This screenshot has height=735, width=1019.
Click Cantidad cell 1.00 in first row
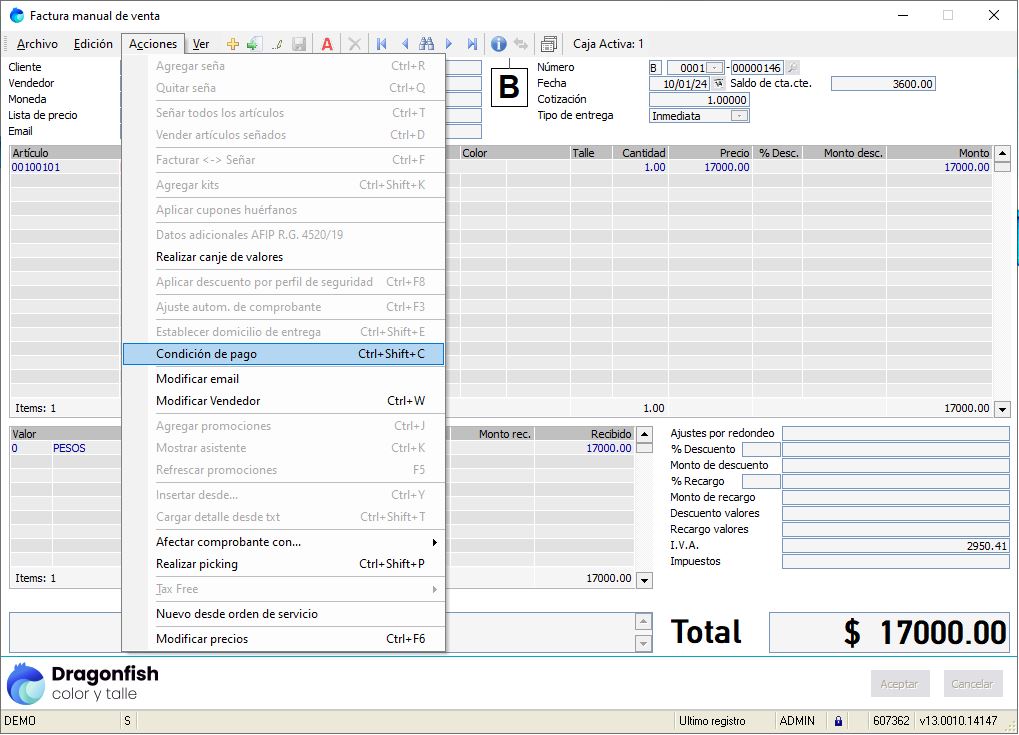click(639, 167)
